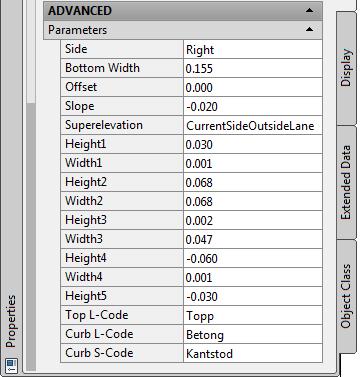The height and width of the screenshot is (377, 361).
Task: Edit the Width1 value 0.001
Action: click(x=253, y=163)
